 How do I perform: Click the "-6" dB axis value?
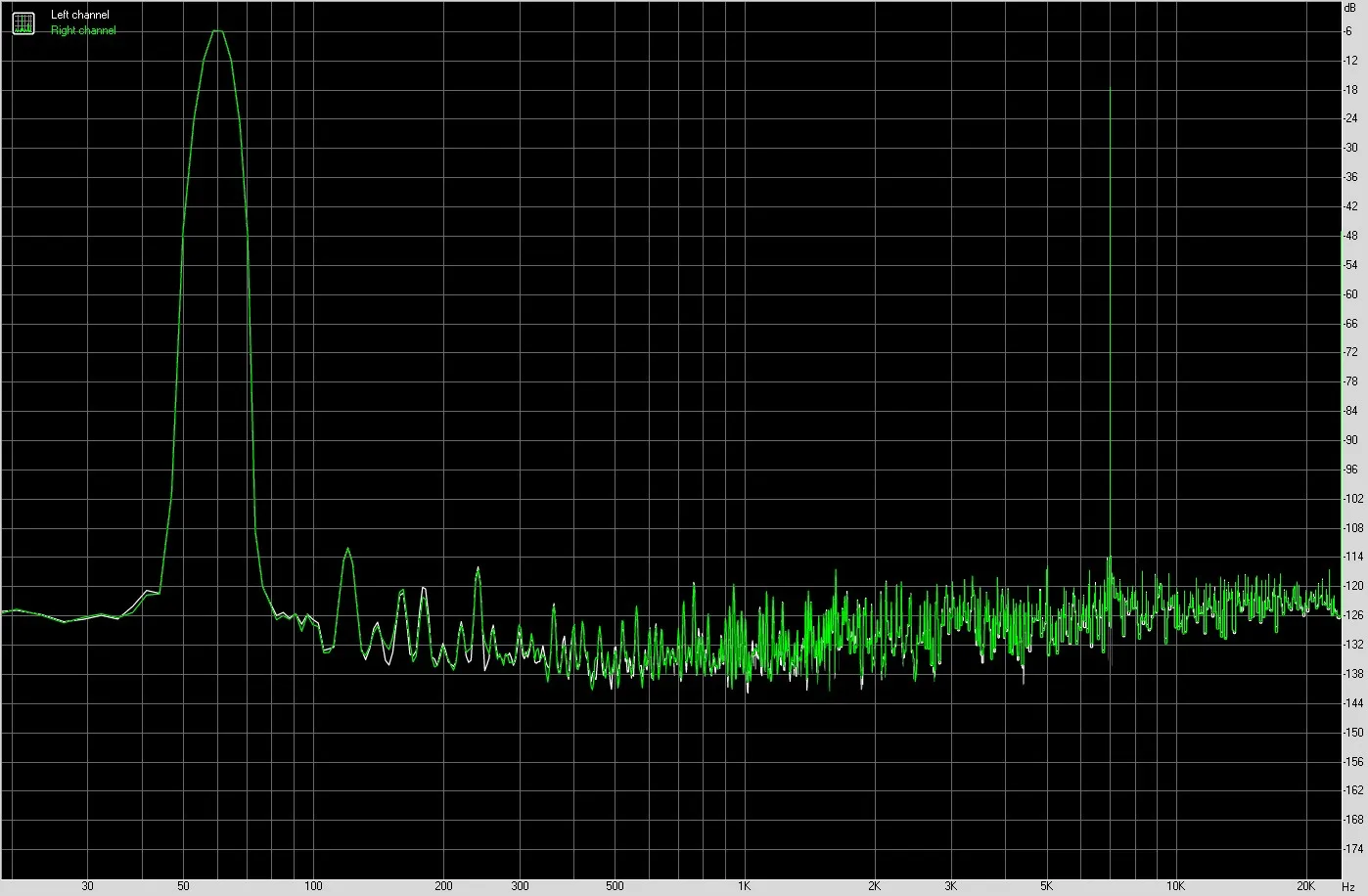(x=1348, y=31)
